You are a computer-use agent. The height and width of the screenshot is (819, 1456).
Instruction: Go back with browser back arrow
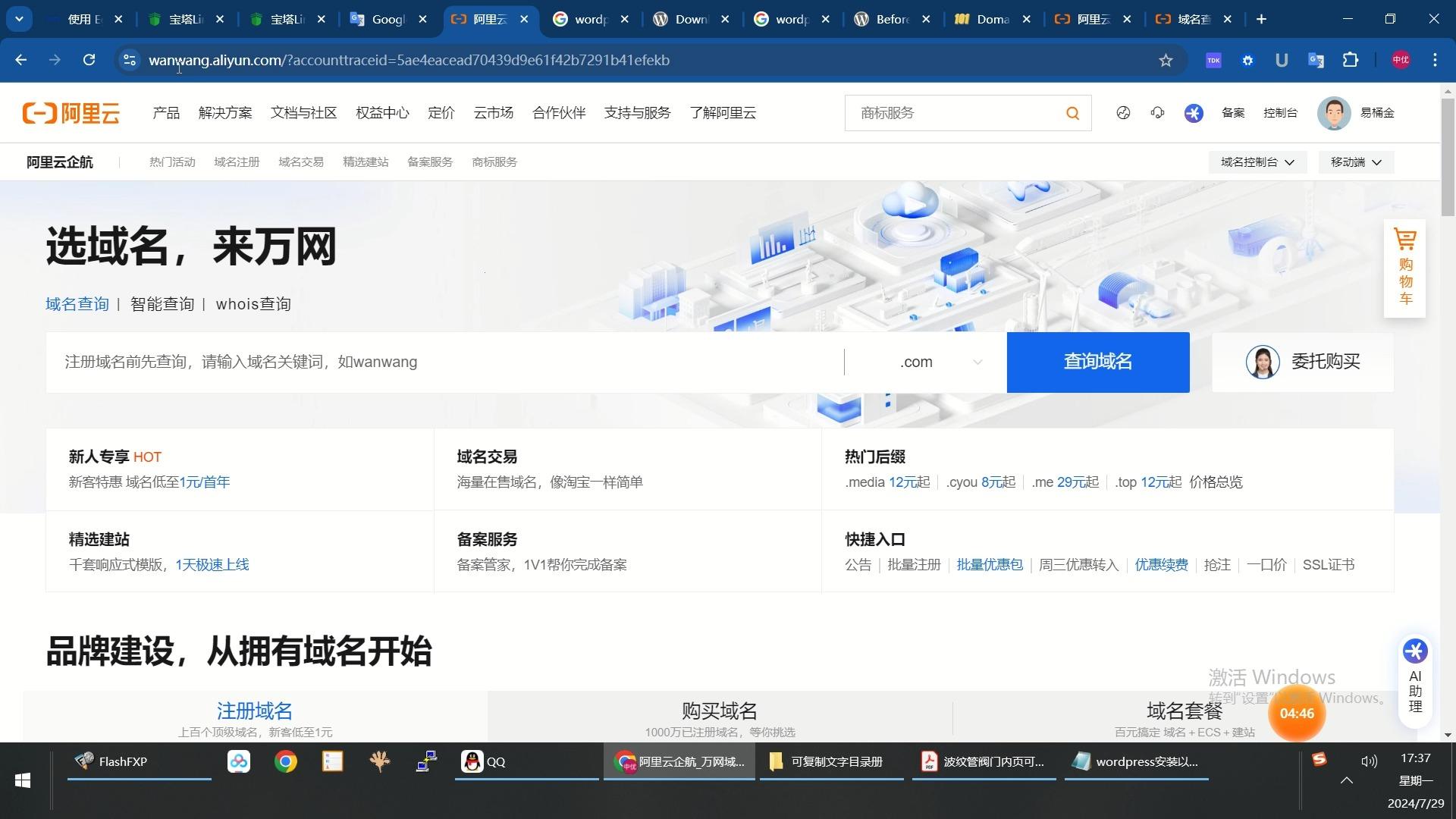(x=20, y=60)
